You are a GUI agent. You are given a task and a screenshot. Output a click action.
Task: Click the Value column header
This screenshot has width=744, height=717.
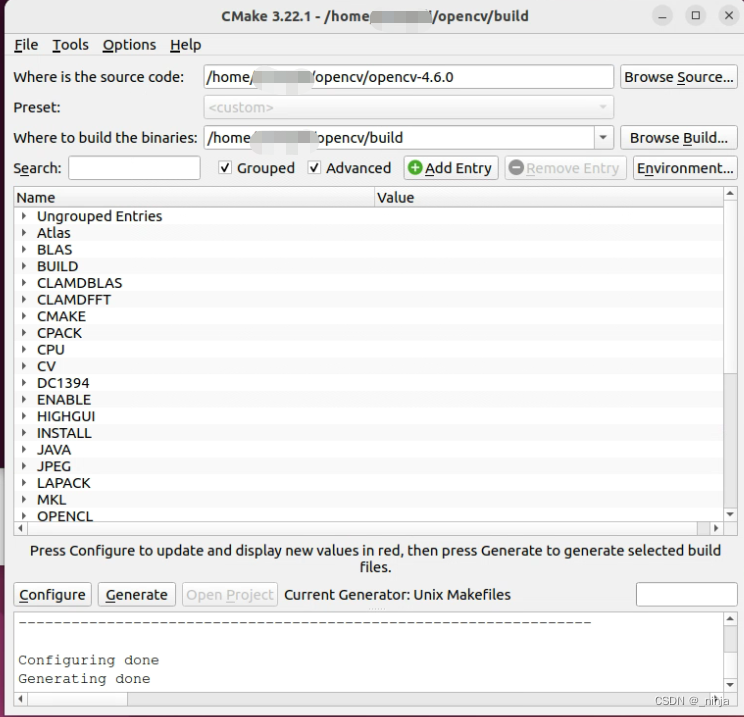pos(549,197)
